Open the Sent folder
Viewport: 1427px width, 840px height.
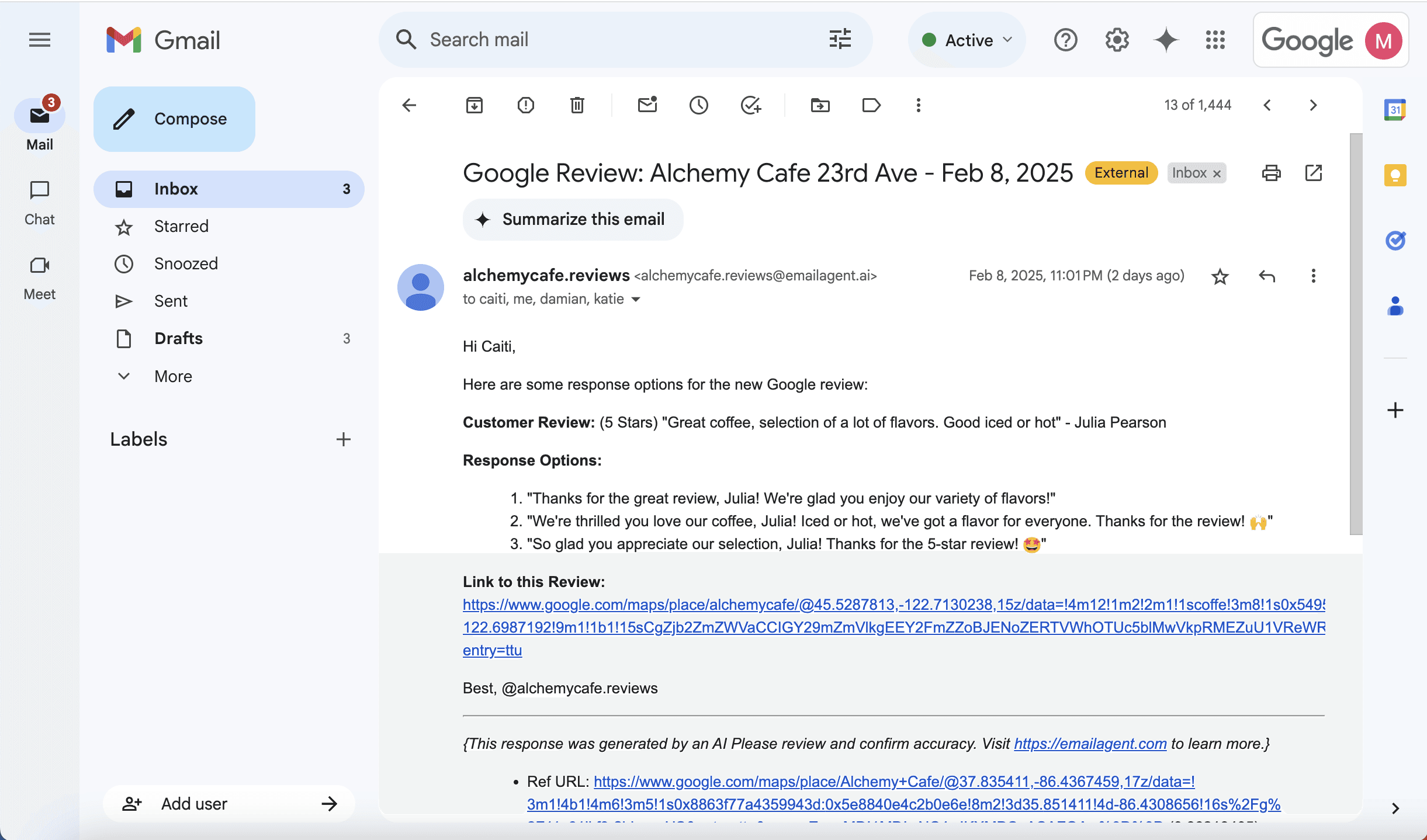171,301
